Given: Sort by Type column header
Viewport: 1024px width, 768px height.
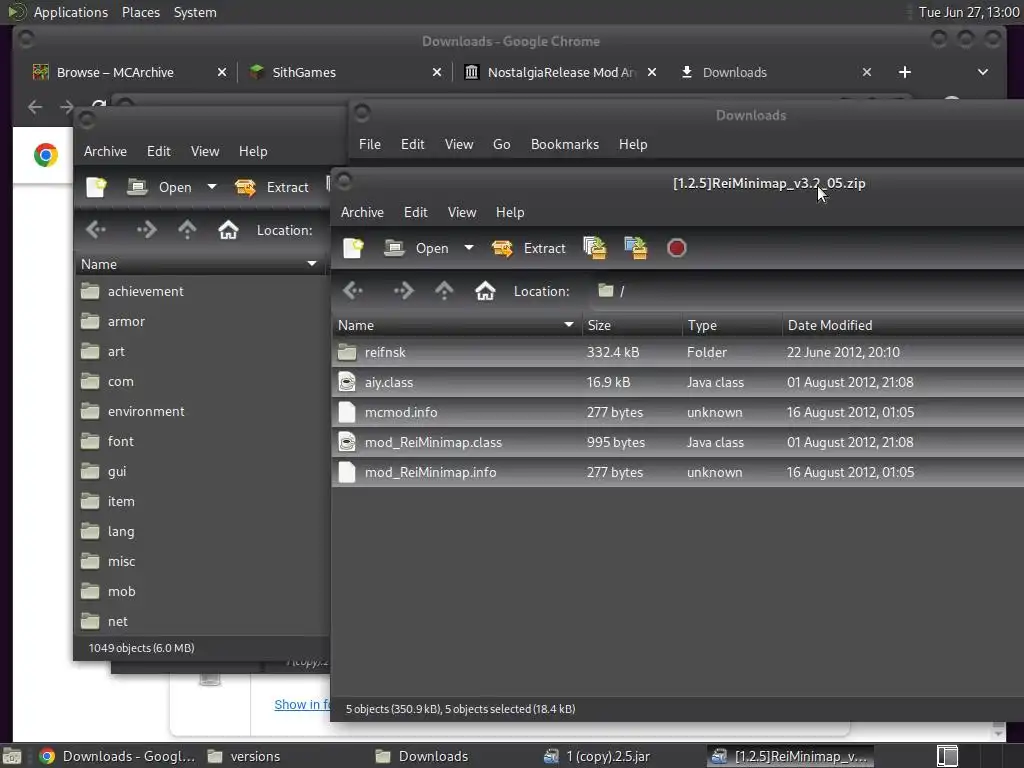Looking at the screenshot, I should (x=732, y=325).
